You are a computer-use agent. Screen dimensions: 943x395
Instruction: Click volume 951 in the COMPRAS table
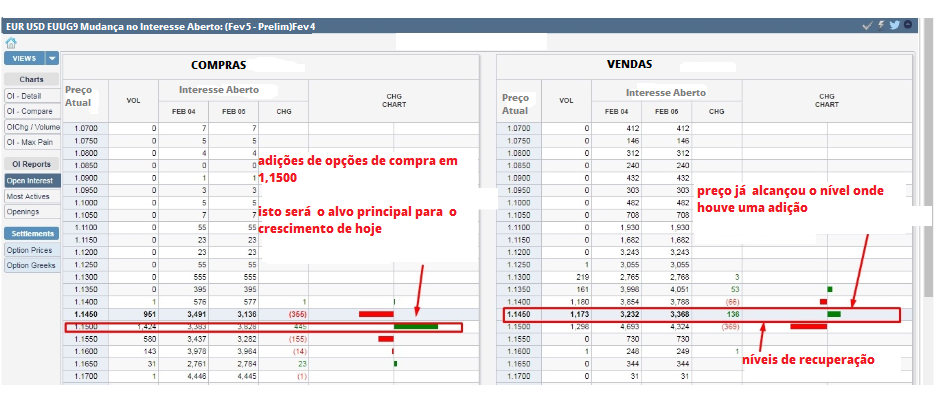(149, 314)
